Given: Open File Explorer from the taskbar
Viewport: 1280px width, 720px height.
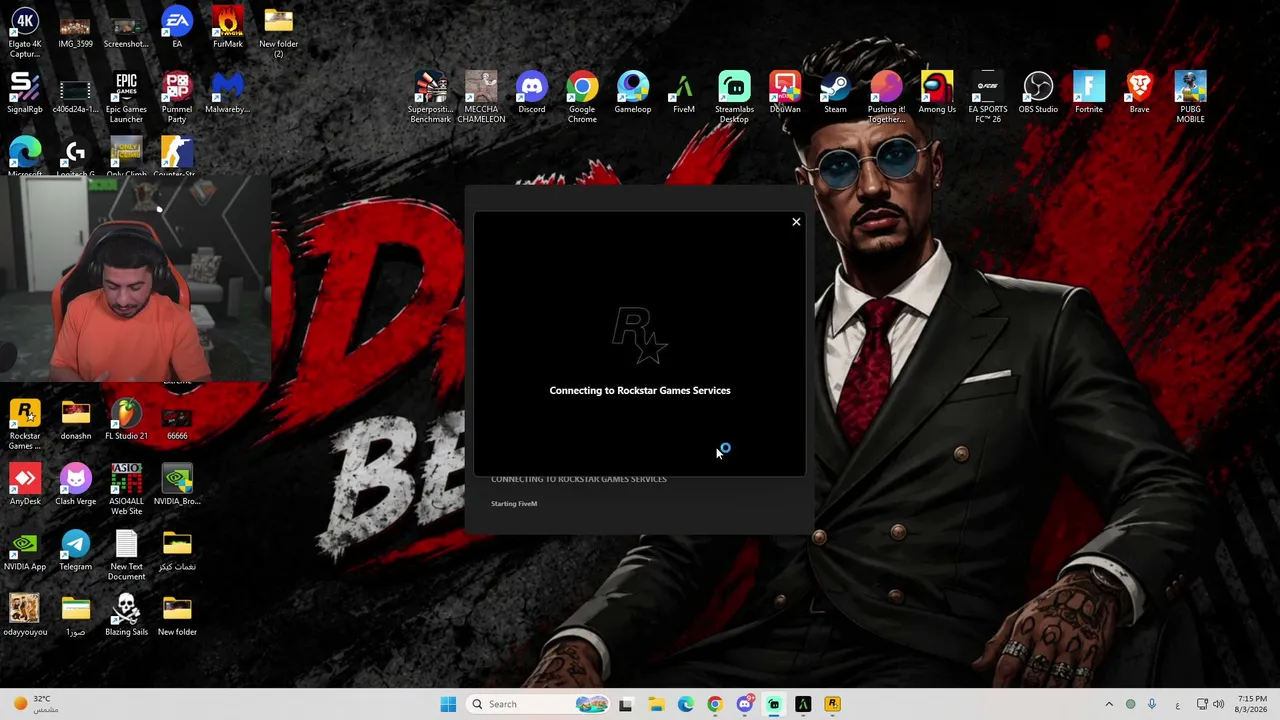Looking at the screenshot, I should (656, 704).
